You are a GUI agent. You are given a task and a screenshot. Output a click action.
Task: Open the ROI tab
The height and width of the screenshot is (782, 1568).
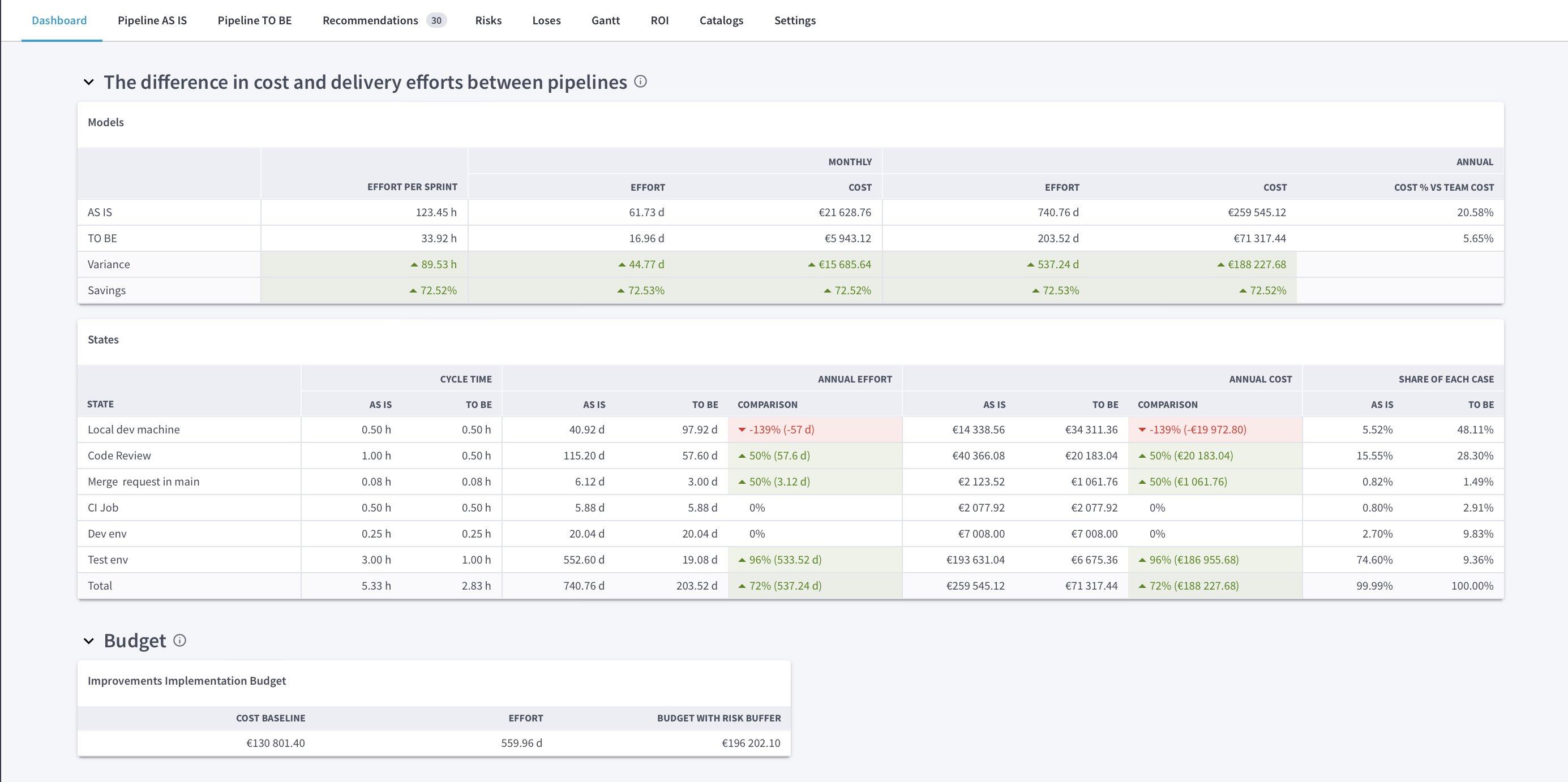point(658,20)
